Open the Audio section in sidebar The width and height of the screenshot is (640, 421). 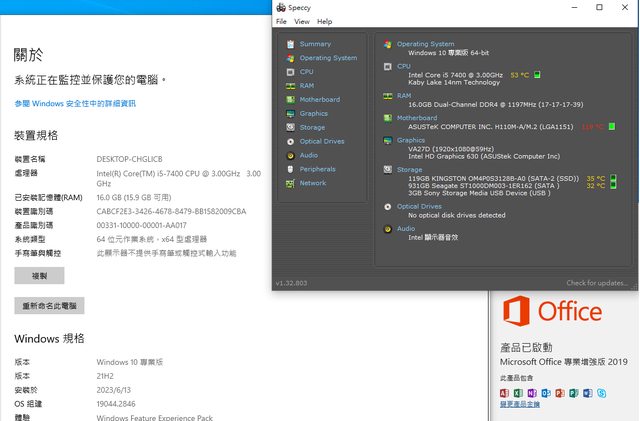[308, 155]
